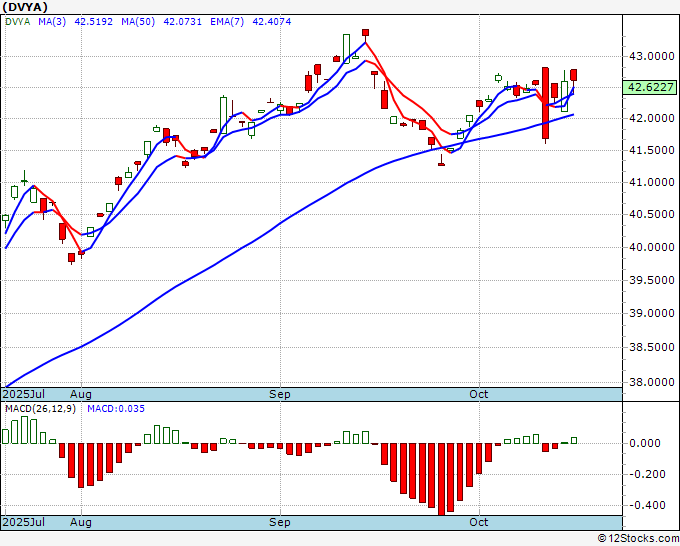Viewport: 680px width, 546px height.
Task: Click the 42.0000 price axis label
Action: click(x=651, y=118)
